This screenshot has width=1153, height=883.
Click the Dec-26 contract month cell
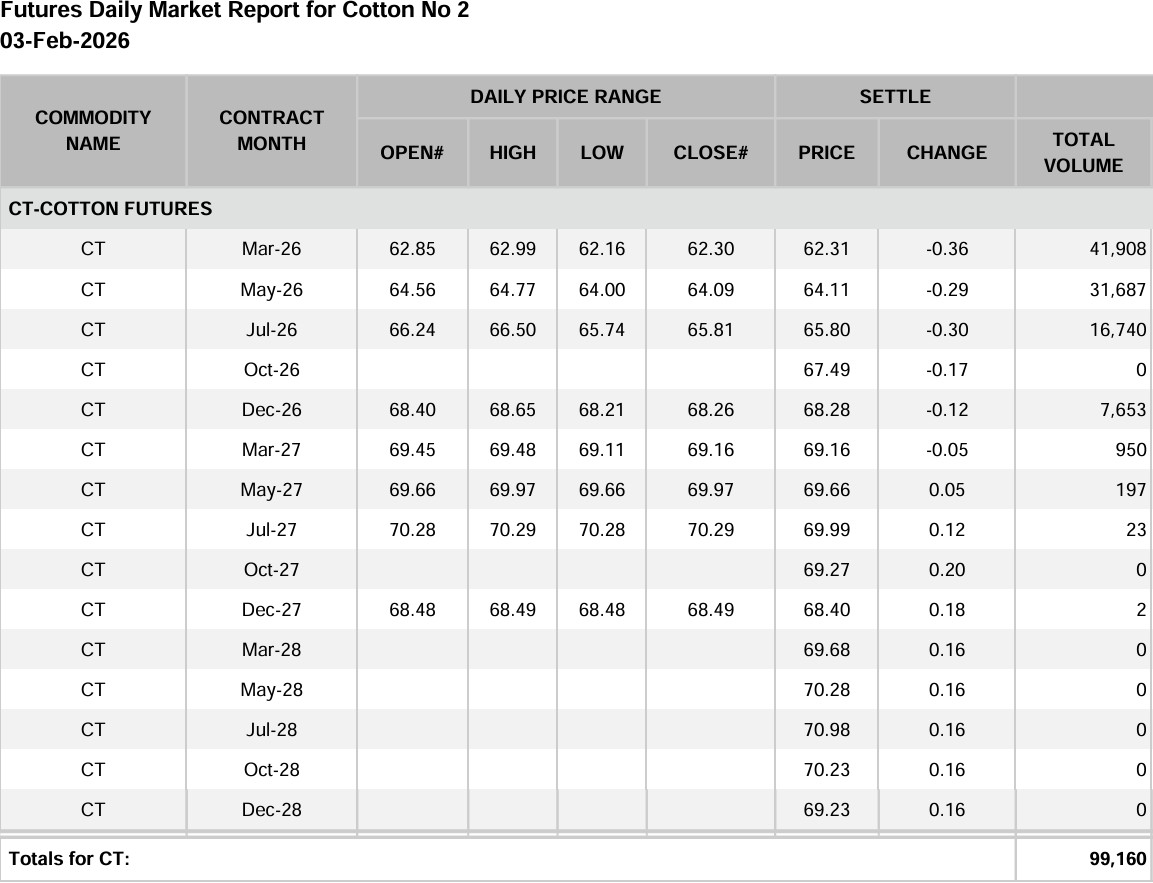click(x=271, y=410)
